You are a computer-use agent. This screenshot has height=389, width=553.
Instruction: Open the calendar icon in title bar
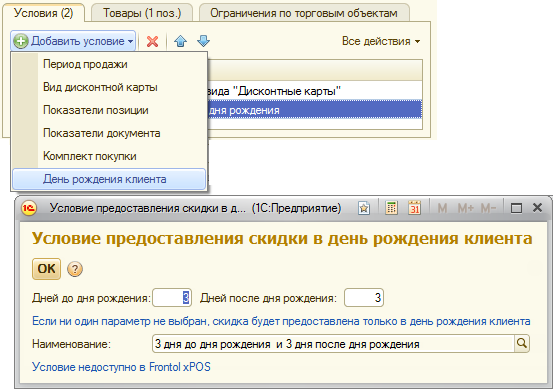[x=414, y=208]
